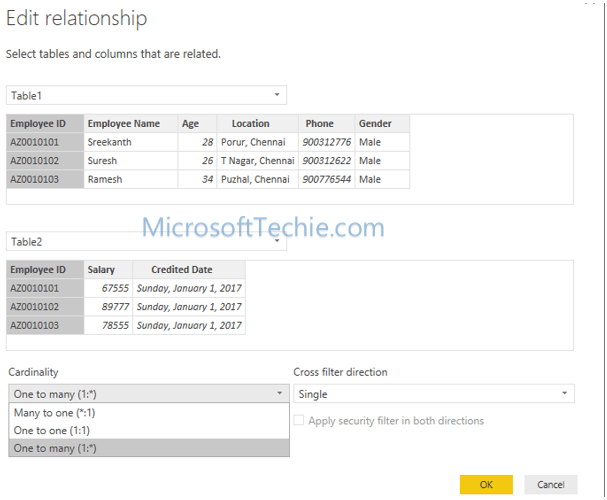Select Employee ID column in Table2
The image size is (607, 500).
point(38,270)
